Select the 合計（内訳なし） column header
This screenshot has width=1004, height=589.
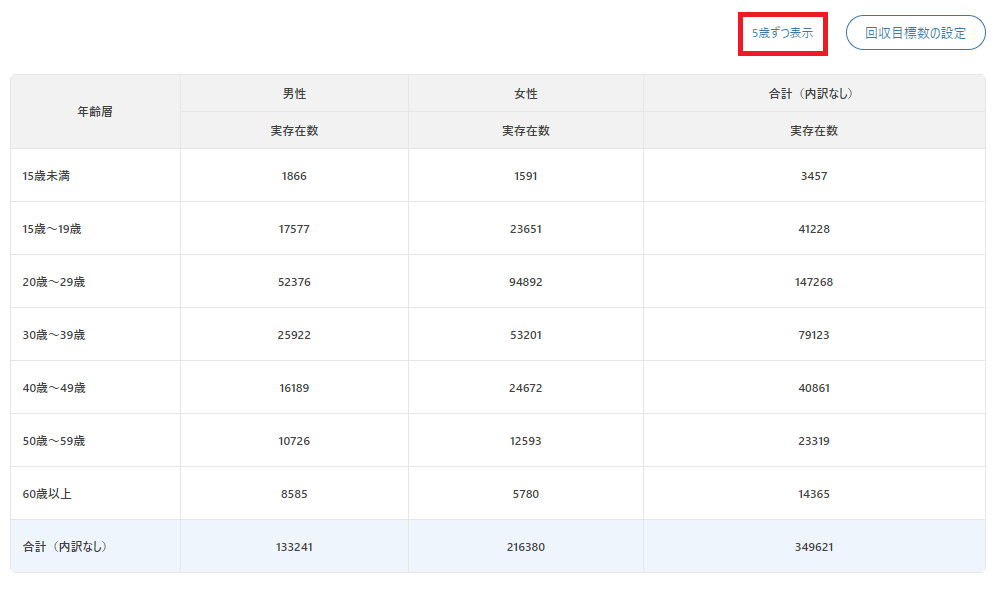(814, 93)
